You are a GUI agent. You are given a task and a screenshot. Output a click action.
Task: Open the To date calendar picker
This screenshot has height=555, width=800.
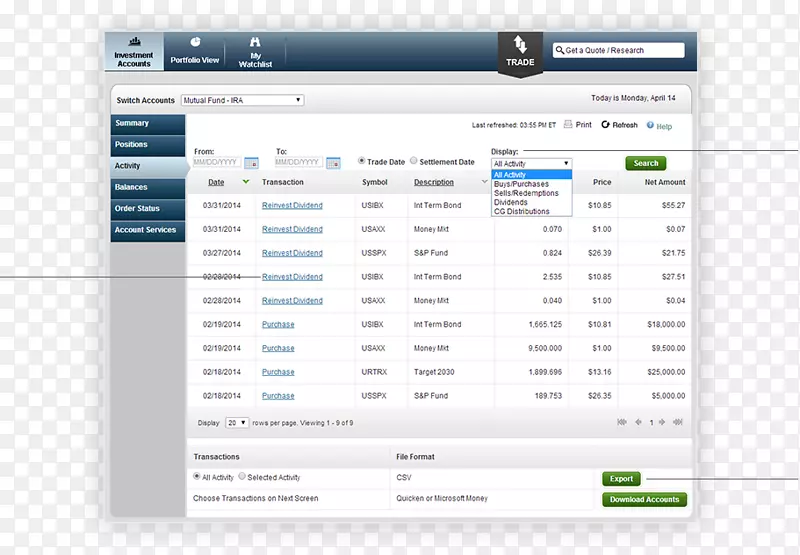click(x=334, y=162)
